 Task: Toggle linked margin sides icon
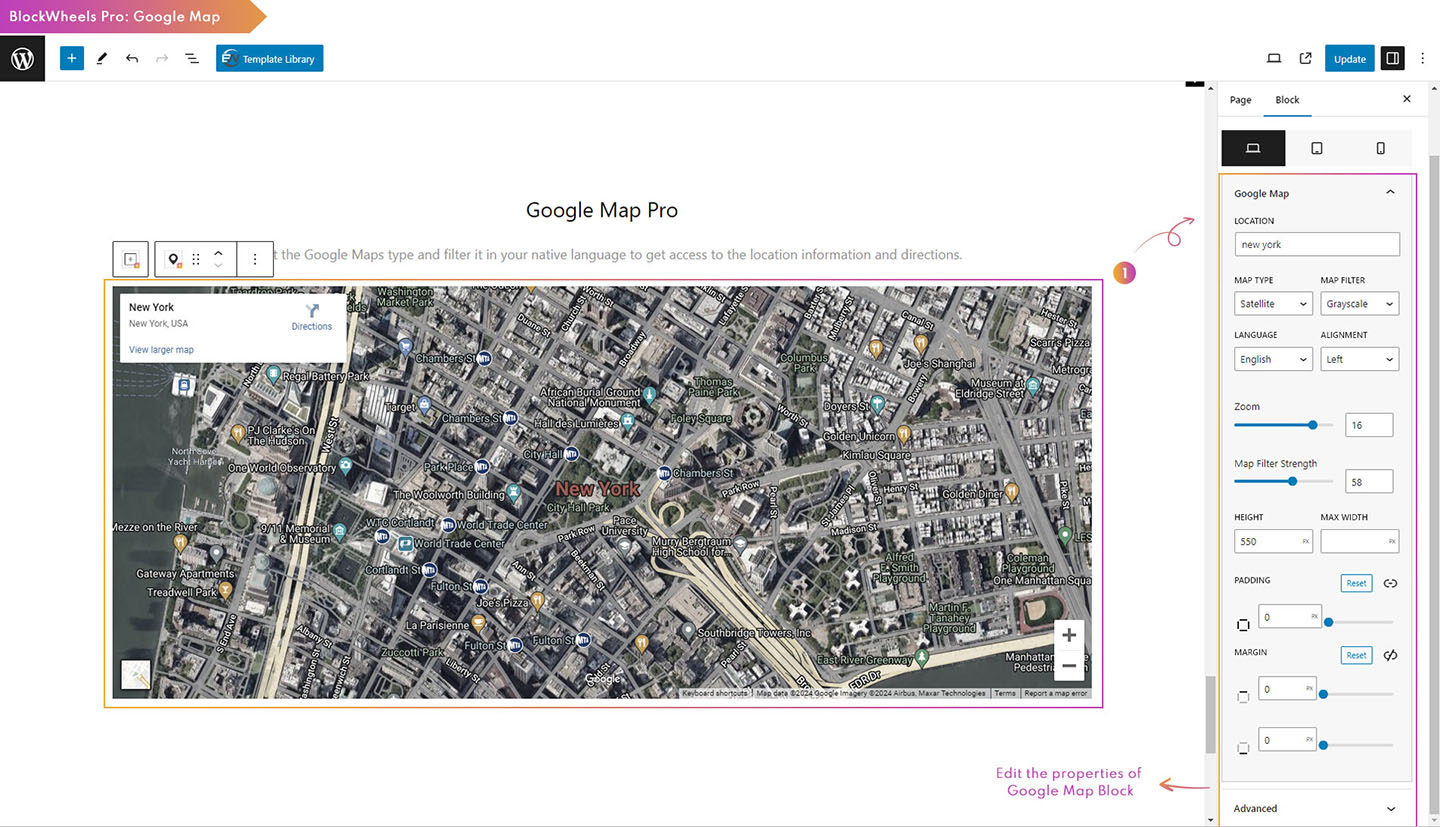click(1390, 655)
